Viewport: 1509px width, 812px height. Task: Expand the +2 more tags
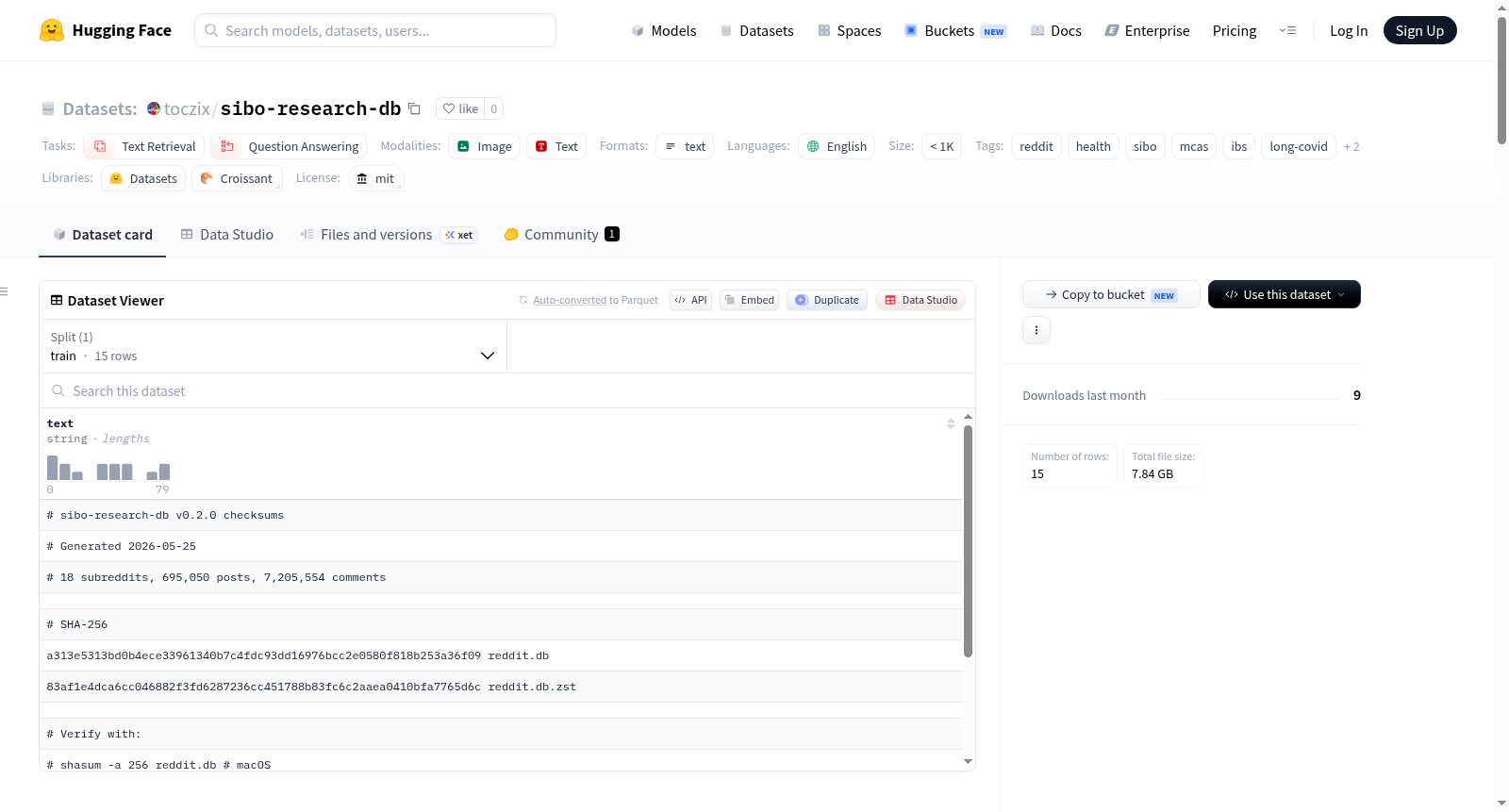[1351, 146]
